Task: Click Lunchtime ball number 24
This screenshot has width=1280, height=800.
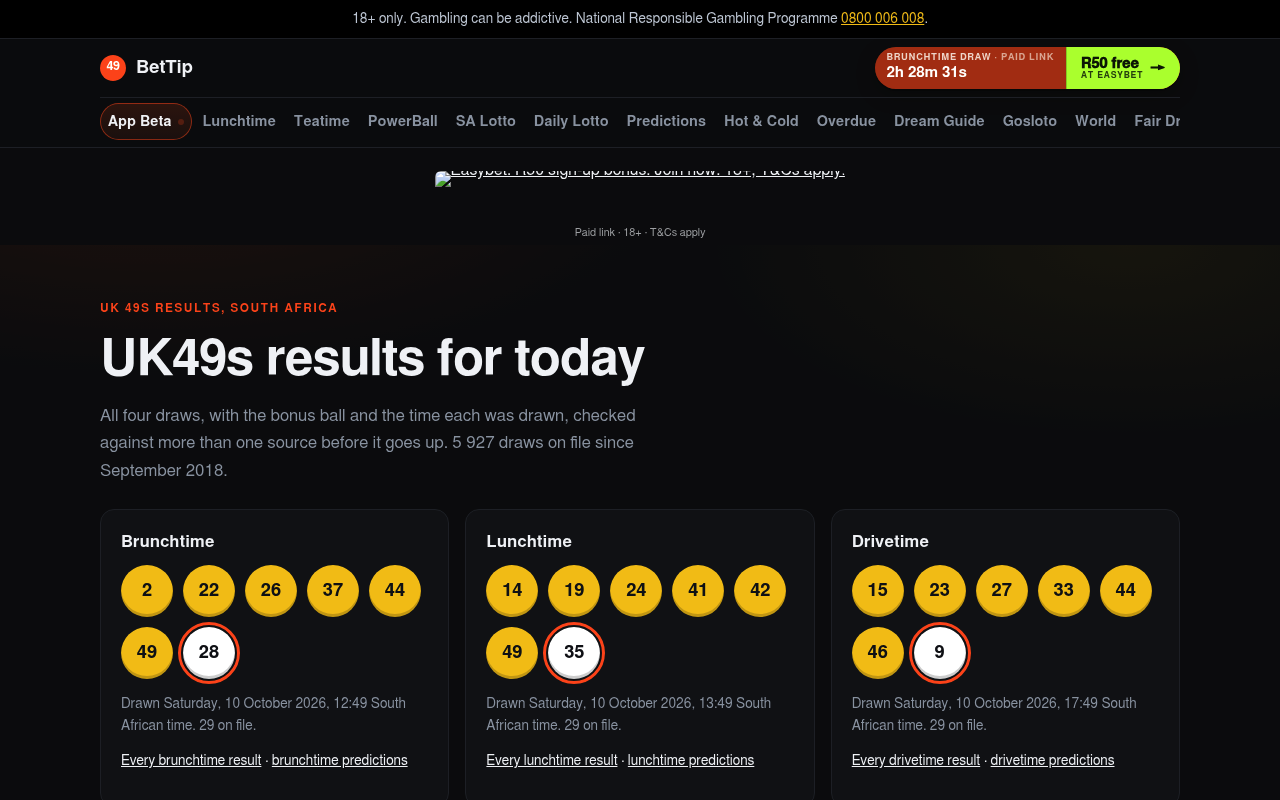Action: (636, 590)
